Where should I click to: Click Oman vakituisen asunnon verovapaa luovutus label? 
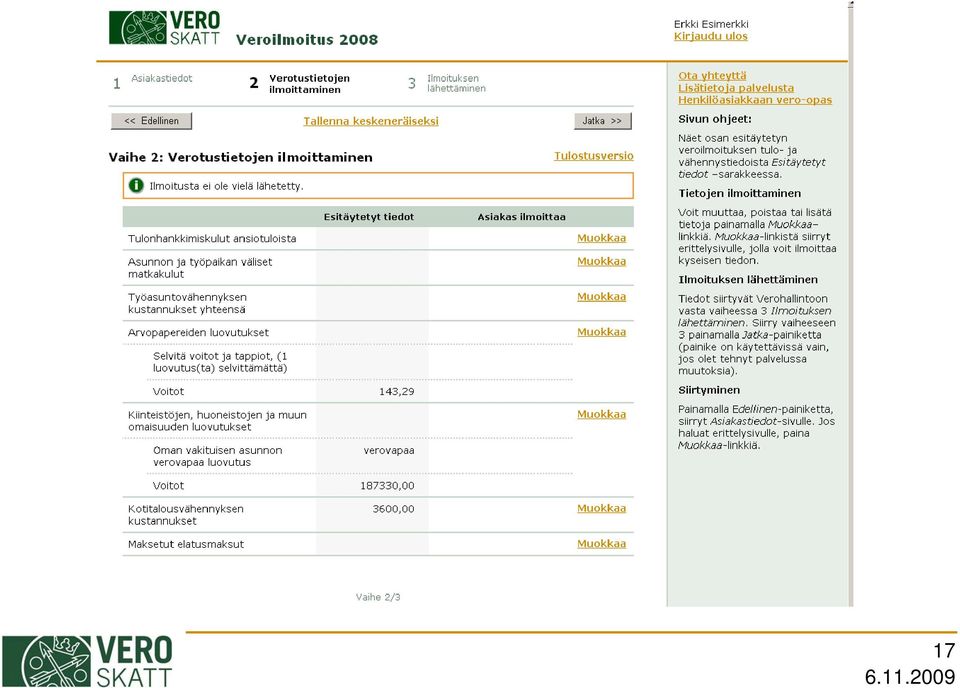pos(217,456)
